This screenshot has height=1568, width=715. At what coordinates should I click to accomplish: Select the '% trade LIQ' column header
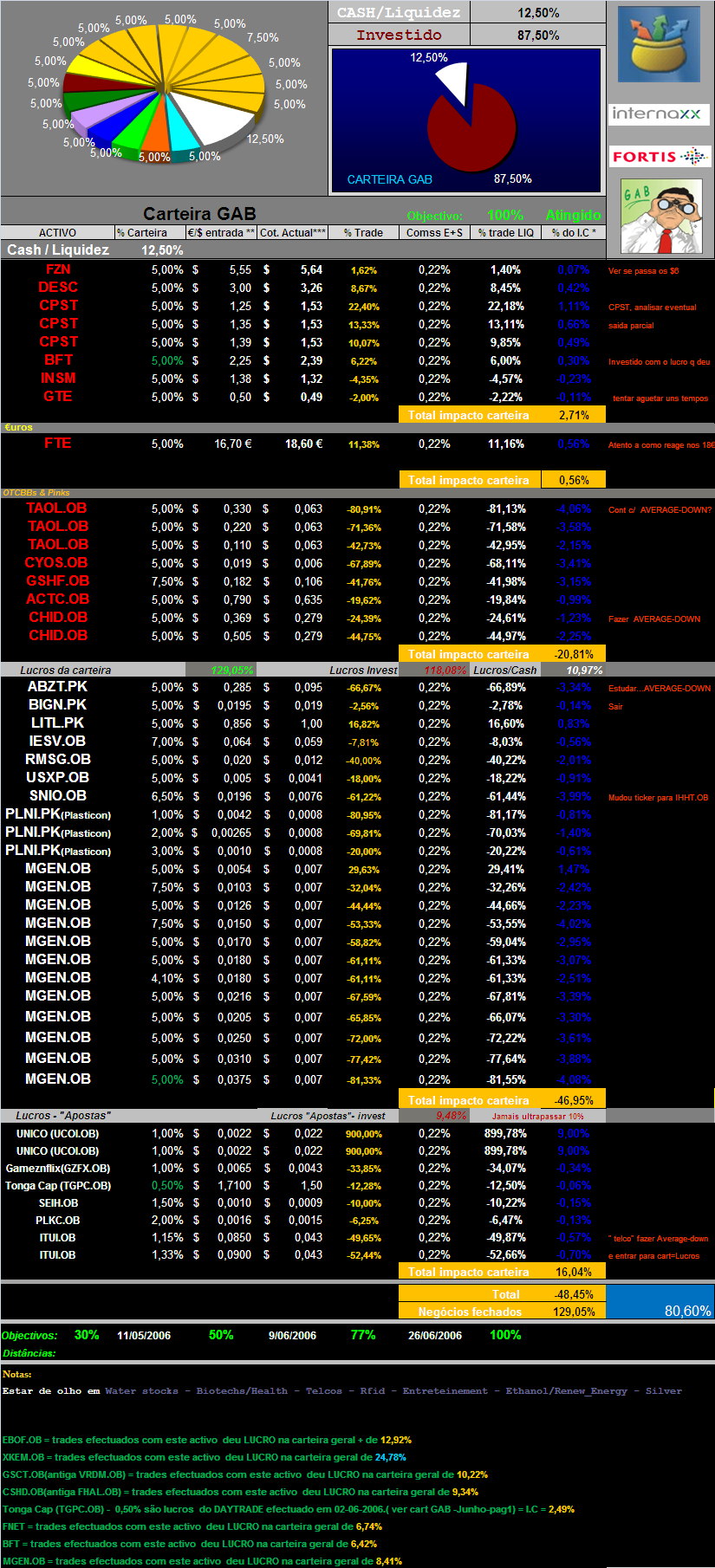(505, 232)
